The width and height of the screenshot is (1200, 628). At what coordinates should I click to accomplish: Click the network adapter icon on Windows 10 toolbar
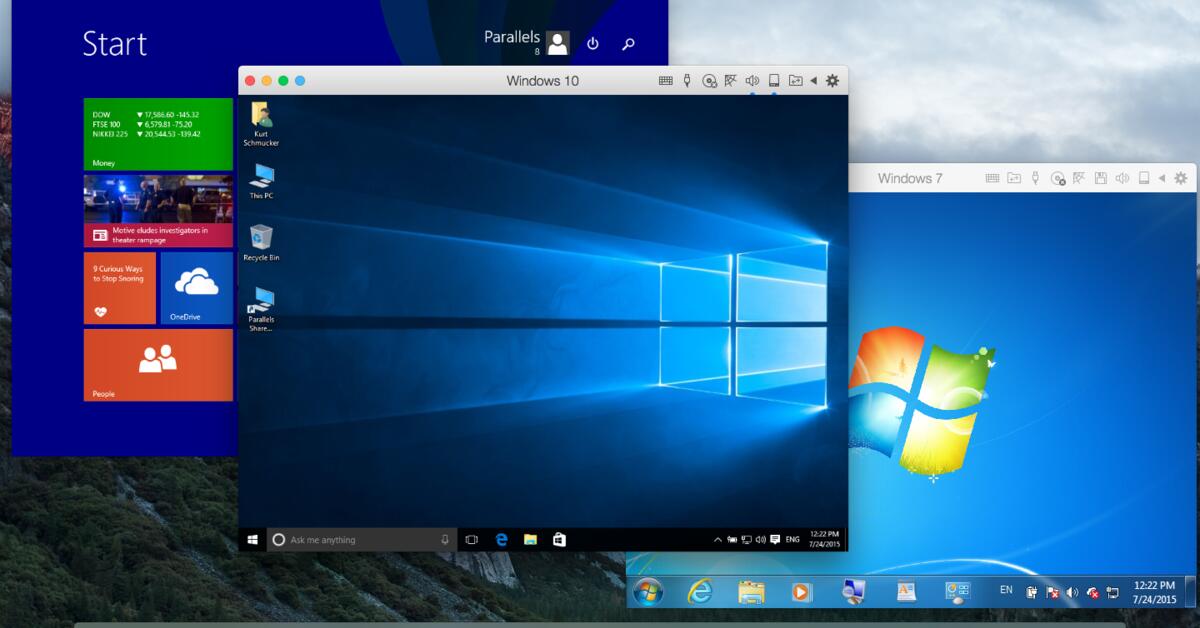tap(730, 80)
